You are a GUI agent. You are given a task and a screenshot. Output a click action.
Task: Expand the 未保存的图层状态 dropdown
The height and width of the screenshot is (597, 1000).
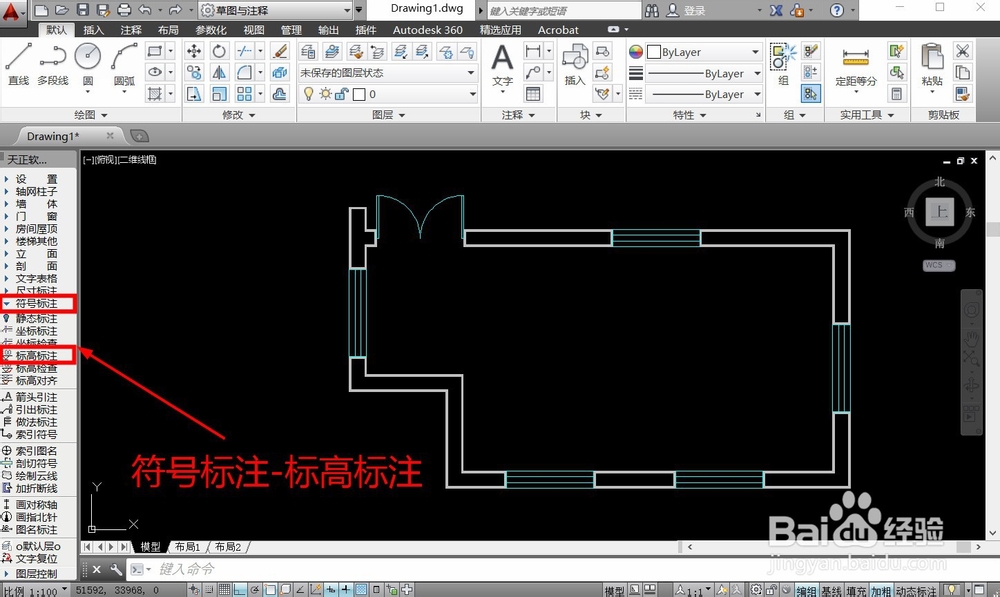tap(470, 72)
